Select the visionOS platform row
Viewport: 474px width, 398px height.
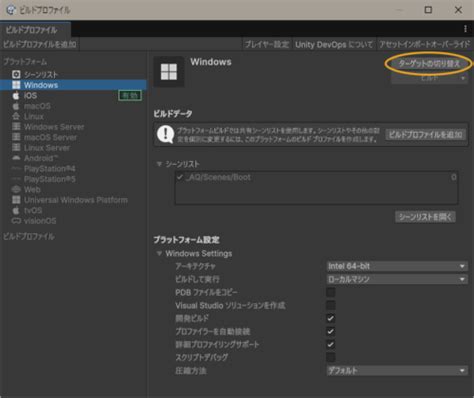(x=73, y=221)
